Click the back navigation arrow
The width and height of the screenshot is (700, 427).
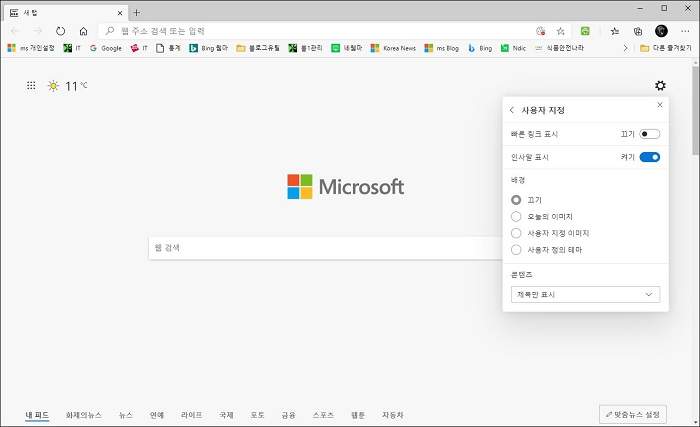pos(15,31)
